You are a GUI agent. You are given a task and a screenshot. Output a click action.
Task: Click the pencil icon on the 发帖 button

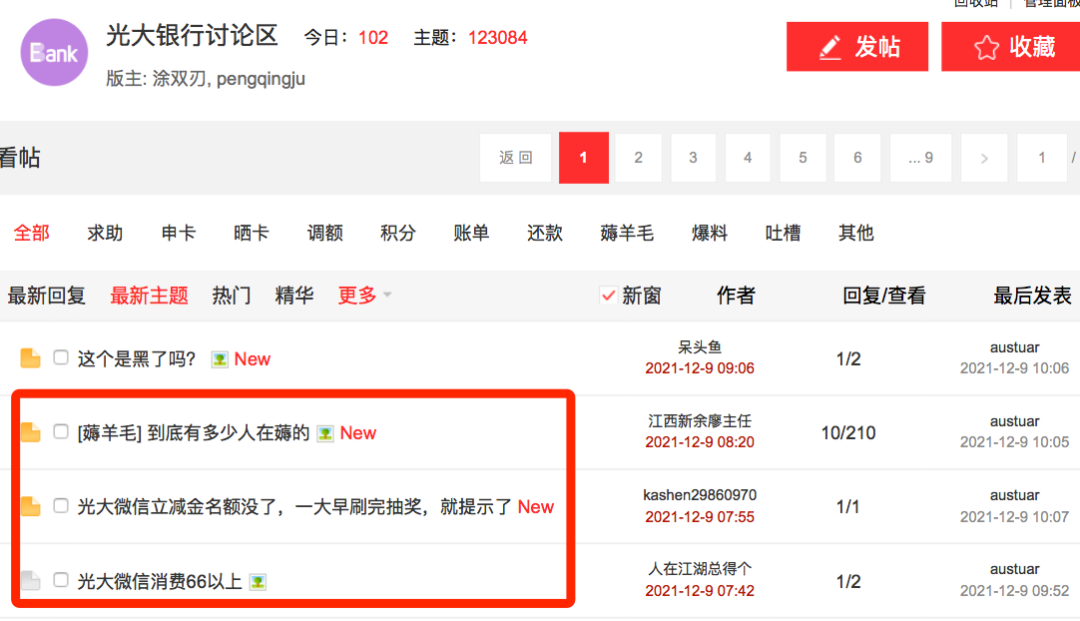pos(830,48)
